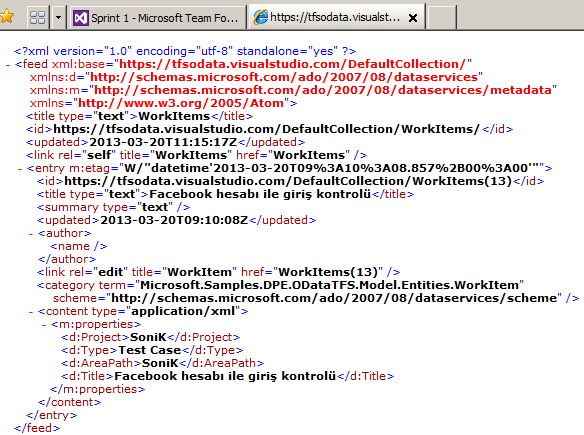The image size is (584, 435).
Task: Switch to the Sprint 1 - Microsoft Team Foundation tab
Action: 158,18
